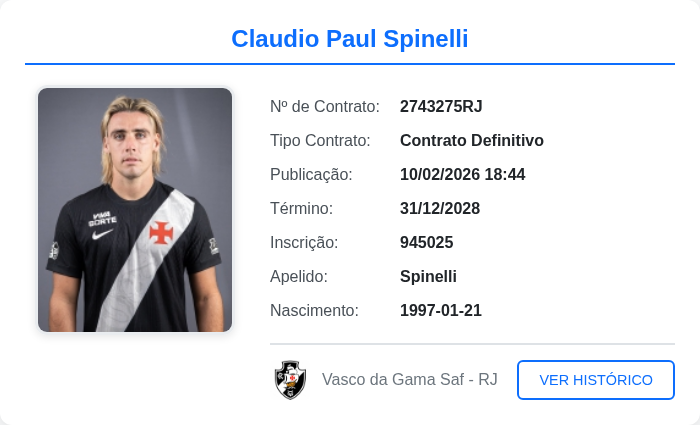Click the Nascimento label
The width and height of the screenshot is (700, 425).
coord(314,310)
